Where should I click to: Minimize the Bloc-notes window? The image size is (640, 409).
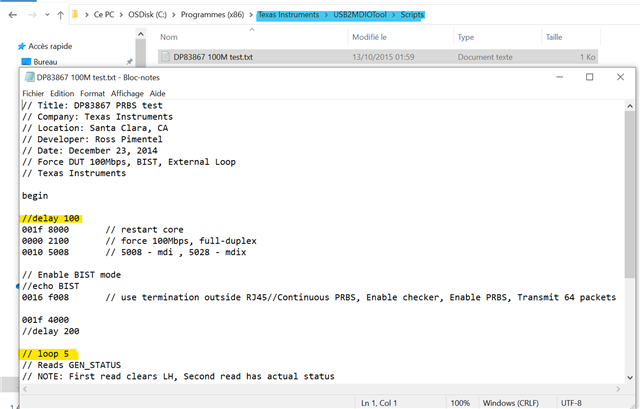click(560, 77)
